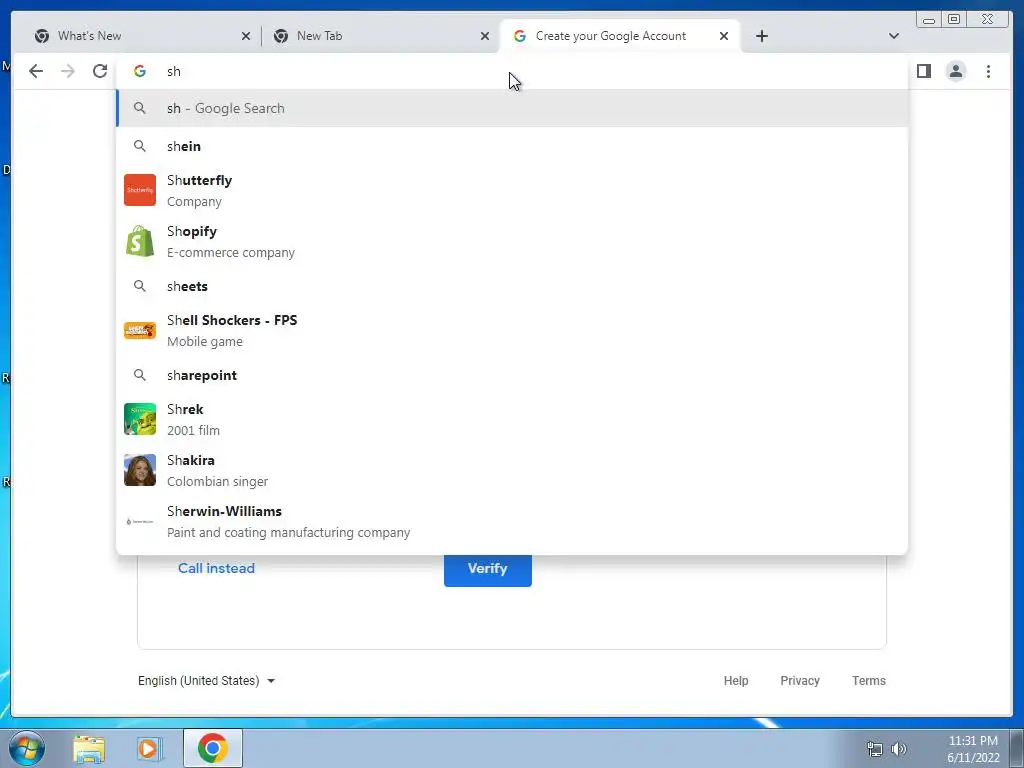
Task: Click the Shopify bag logo icon
Action: tap(140, 241)
